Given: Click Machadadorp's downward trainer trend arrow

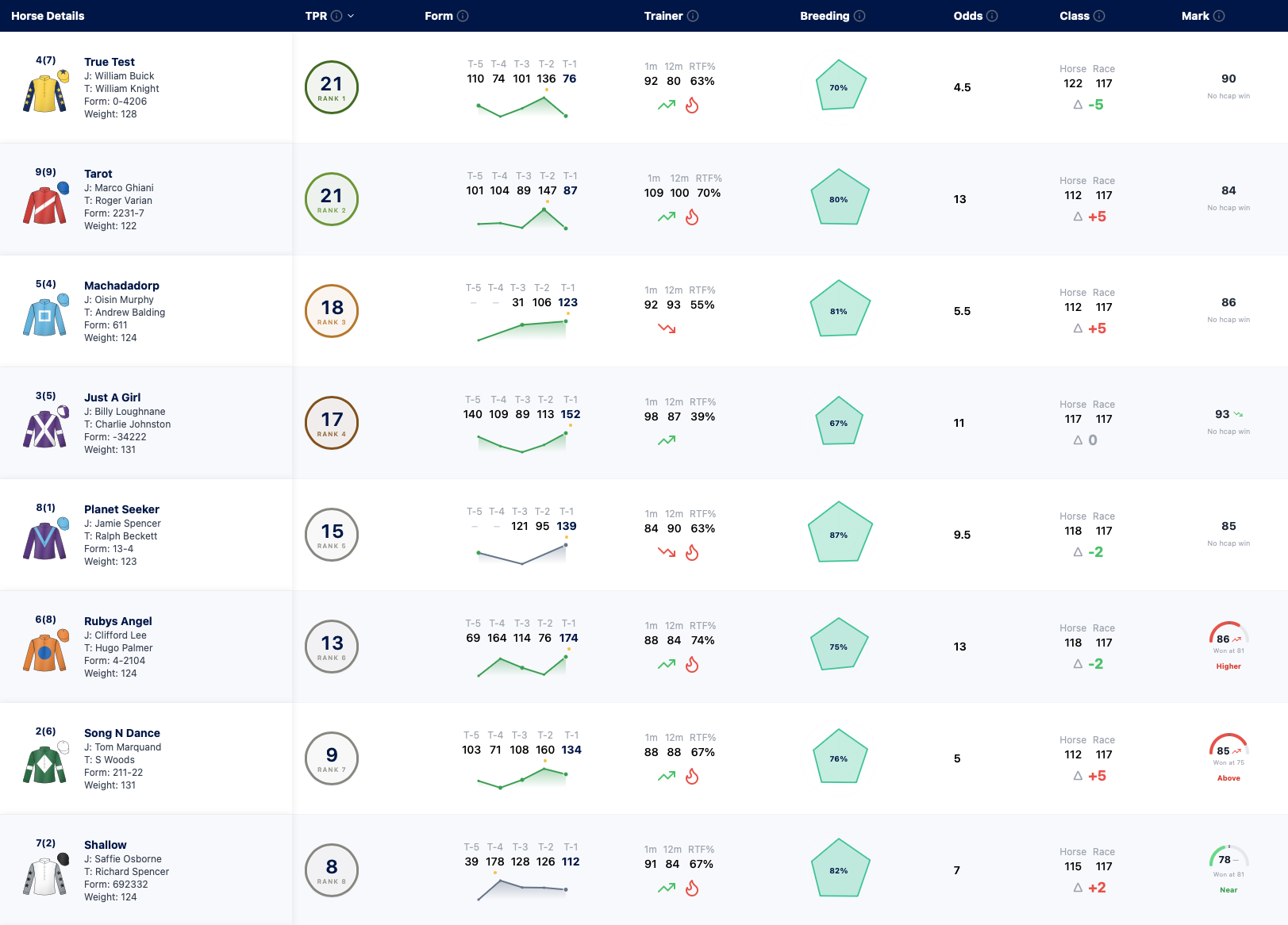Looking at the screenshot, I should point(667,328).
